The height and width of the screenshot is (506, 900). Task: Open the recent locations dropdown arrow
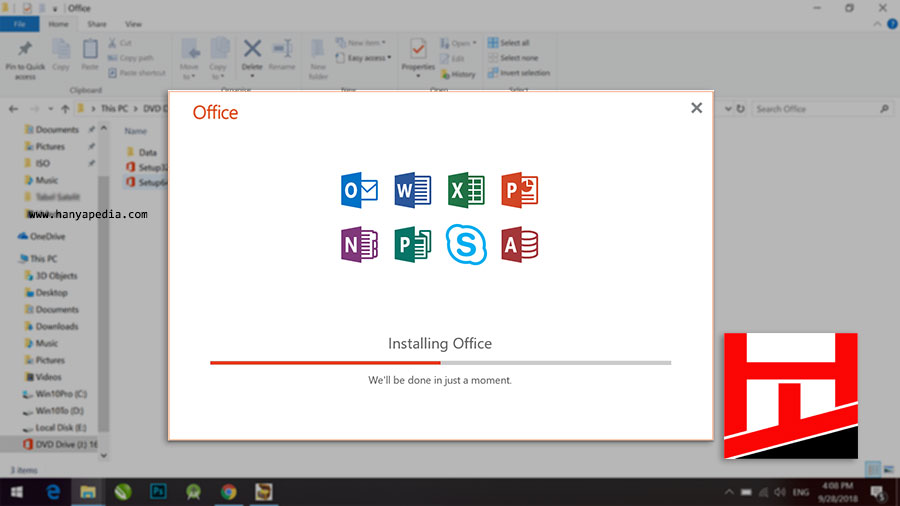[x=51, y=109]
